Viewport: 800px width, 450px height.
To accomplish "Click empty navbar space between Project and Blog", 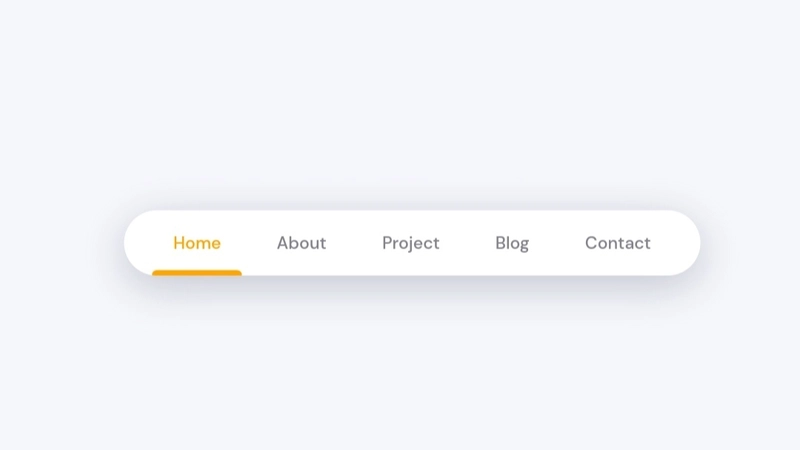I will point(467,243).
